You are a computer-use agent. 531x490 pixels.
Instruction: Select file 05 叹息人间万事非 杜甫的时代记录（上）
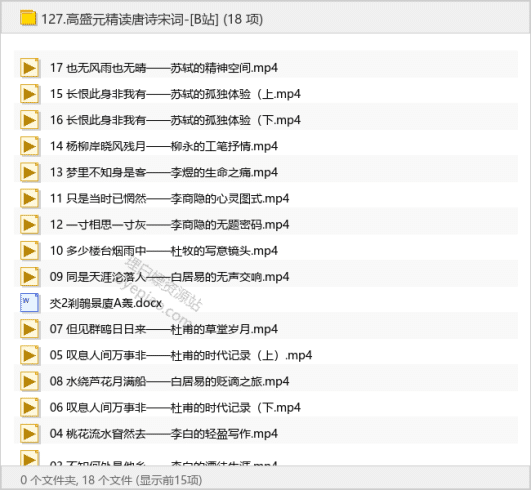[x=181, y=355]
